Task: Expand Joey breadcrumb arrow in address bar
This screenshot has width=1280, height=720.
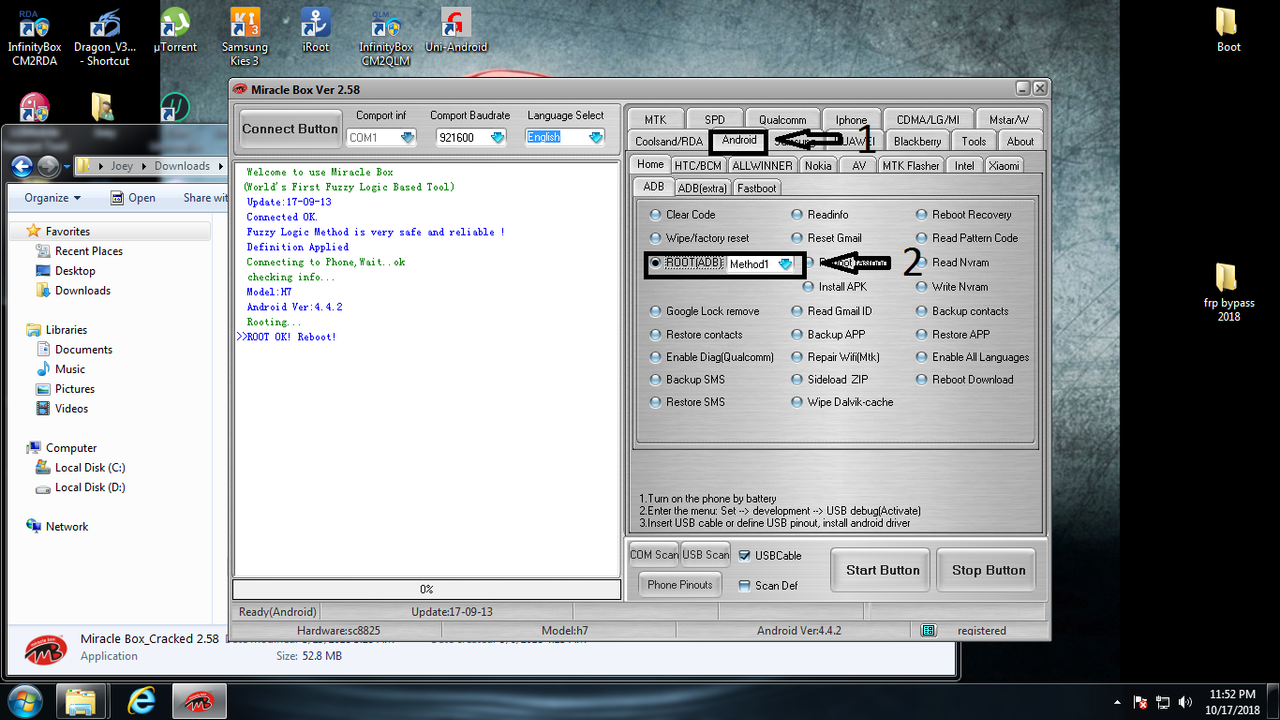Action: [x=144, y=166]
